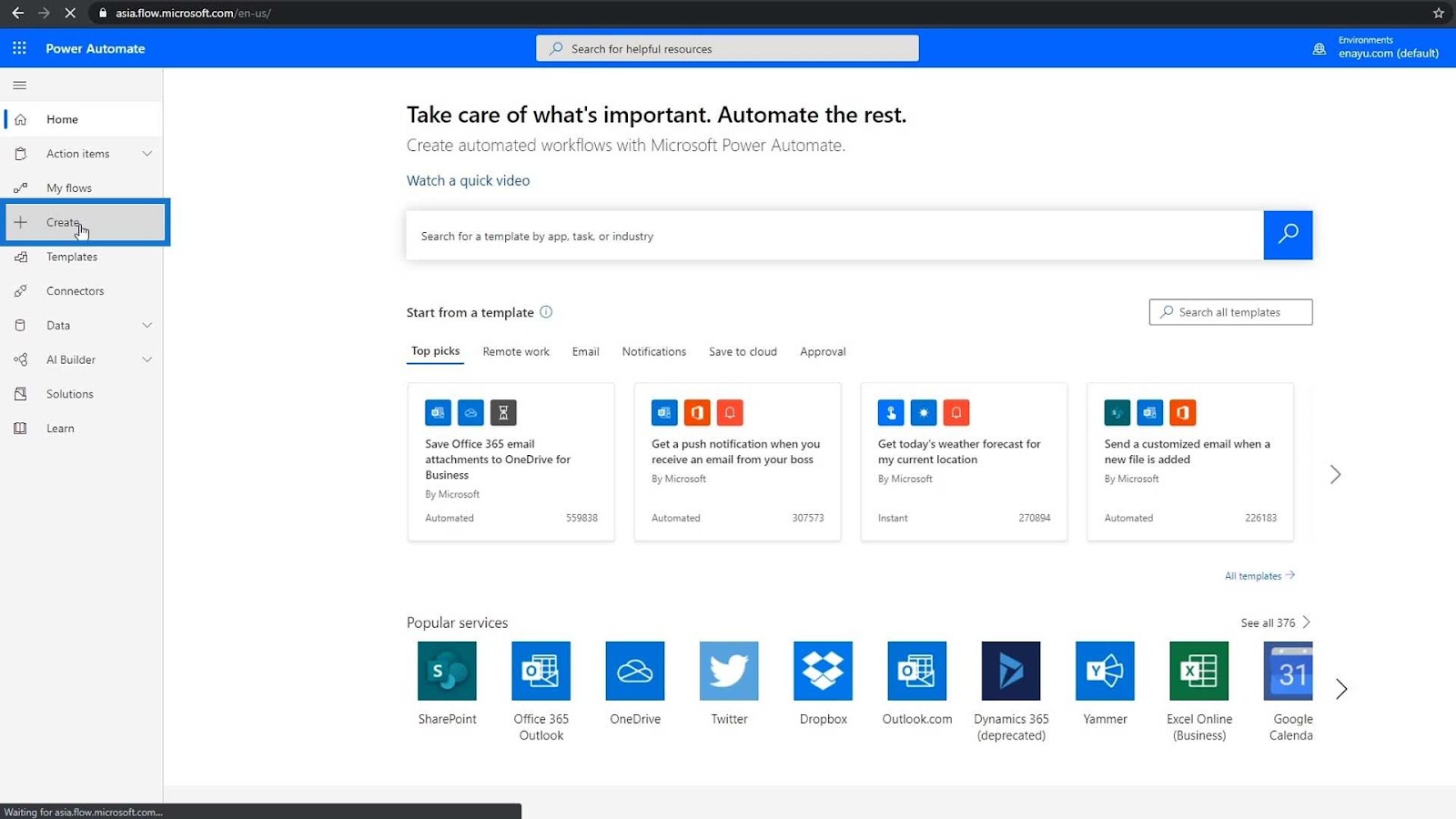
Task: Open the Action items menu label
Action: [78, 154]
